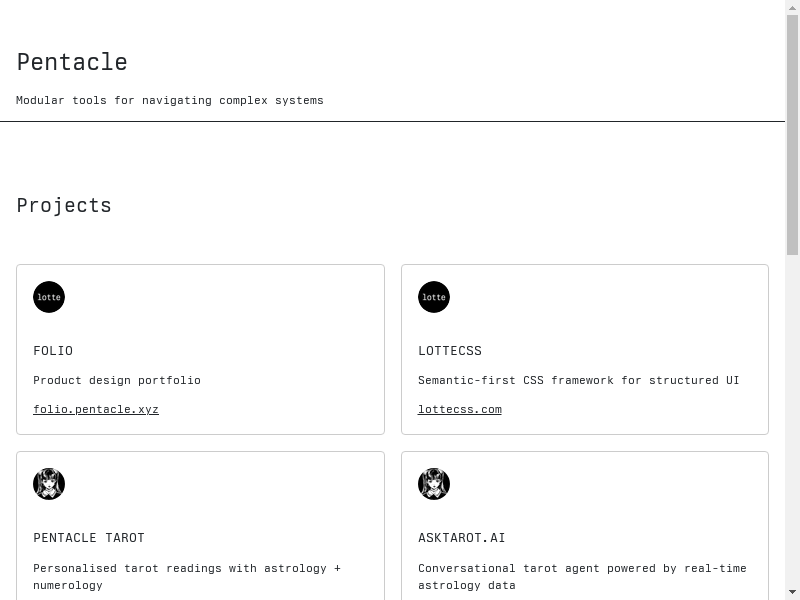Click the AskTarot.ai avatar icon

[x=434, y=484]
